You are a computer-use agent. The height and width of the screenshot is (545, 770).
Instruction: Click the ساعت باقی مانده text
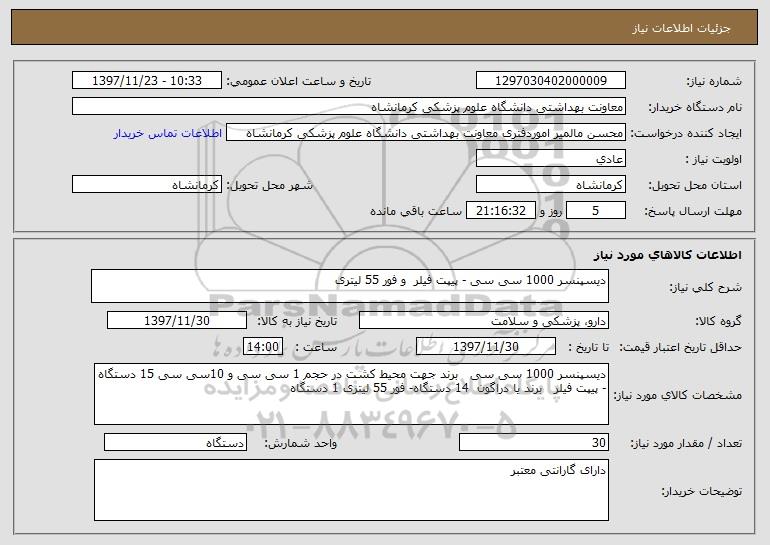coord(416,211)
